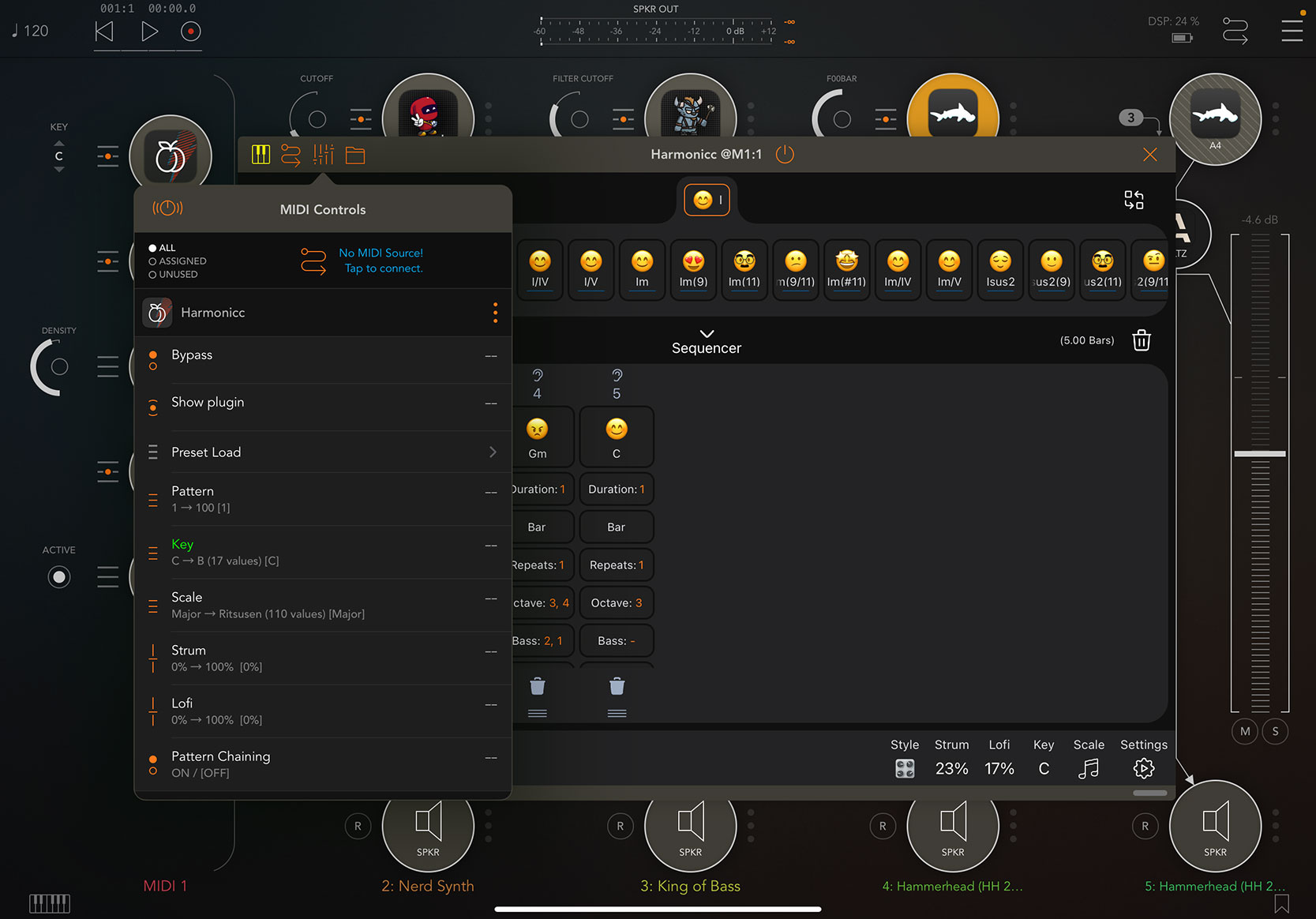Tap the trash icon beside (5.00 Bars)

1142,340
